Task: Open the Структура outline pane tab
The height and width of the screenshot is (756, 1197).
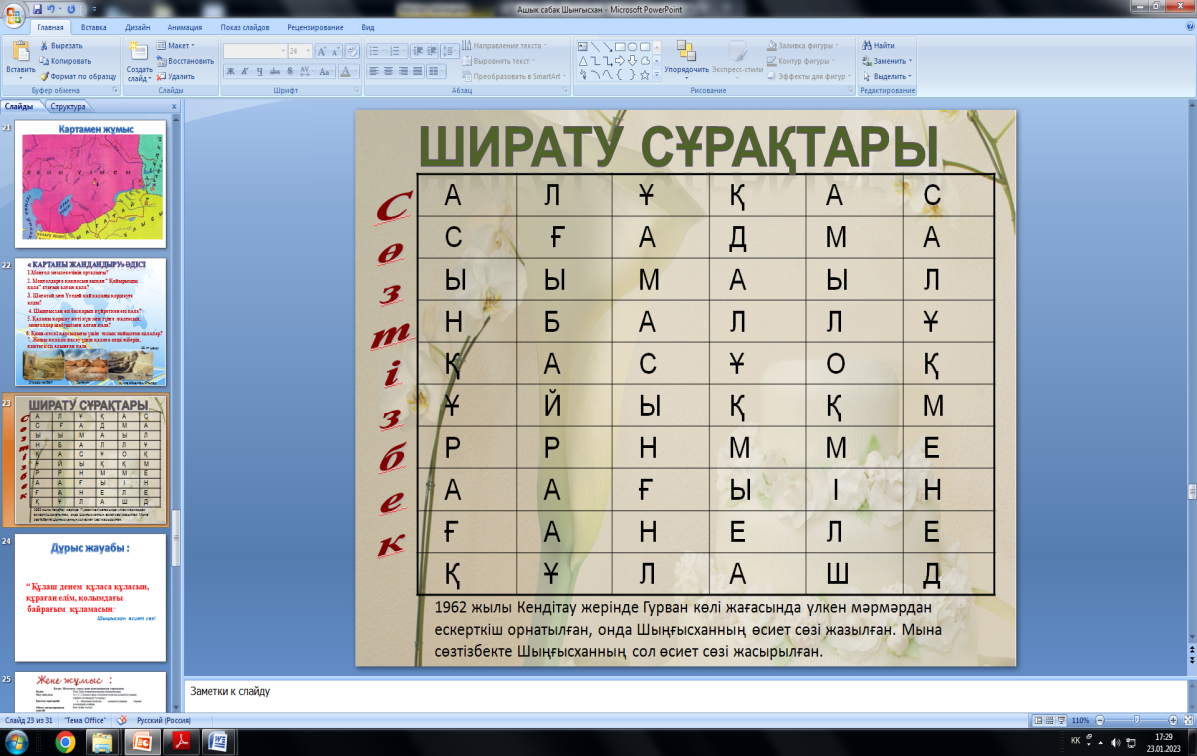Action: 68,106
